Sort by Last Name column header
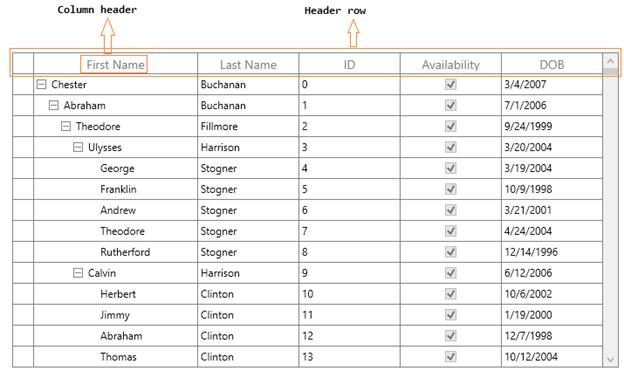624x371 pixels. click(248, 64)
